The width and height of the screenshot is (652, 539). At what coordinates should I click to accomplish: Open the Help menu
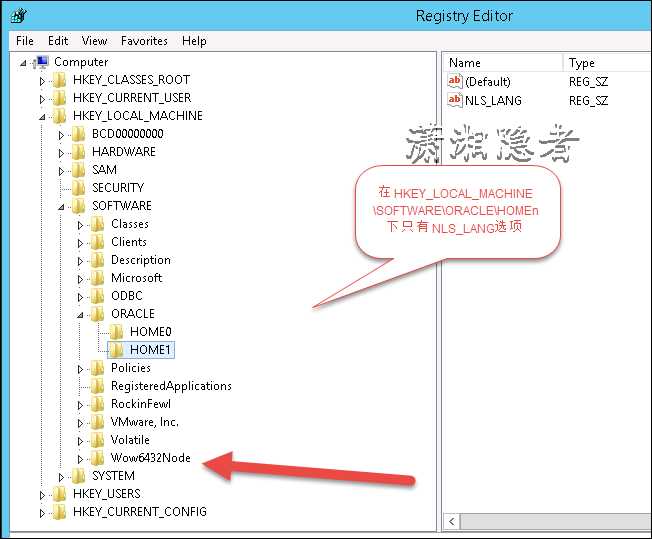(x=194, y=41)
